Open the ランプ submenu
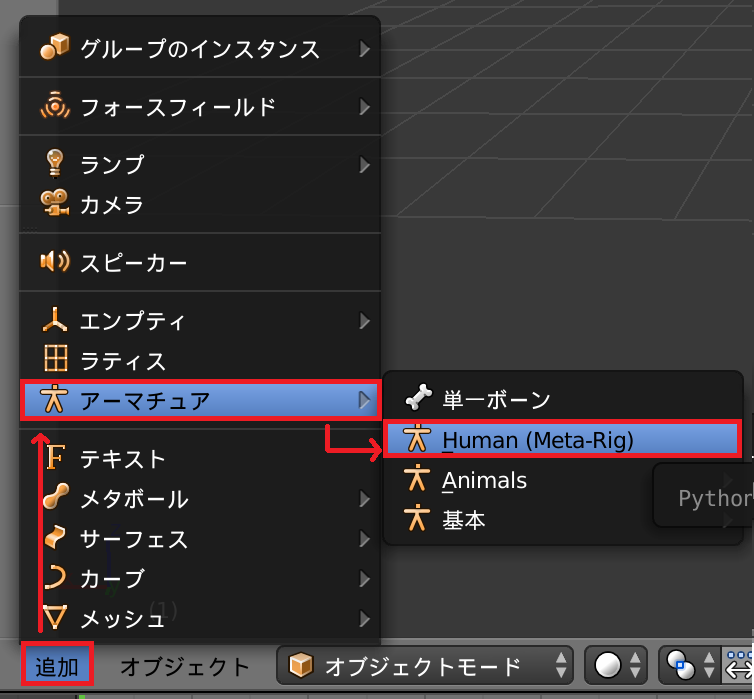Screen dimensions: 754x699 (200, 165)
